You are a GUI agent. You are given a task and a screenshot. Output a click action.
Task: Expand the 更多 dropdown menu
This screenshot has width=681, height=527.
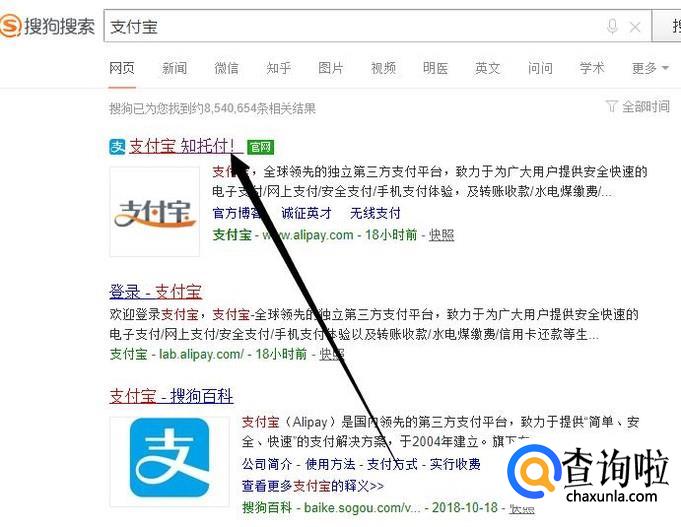[650, 68]
